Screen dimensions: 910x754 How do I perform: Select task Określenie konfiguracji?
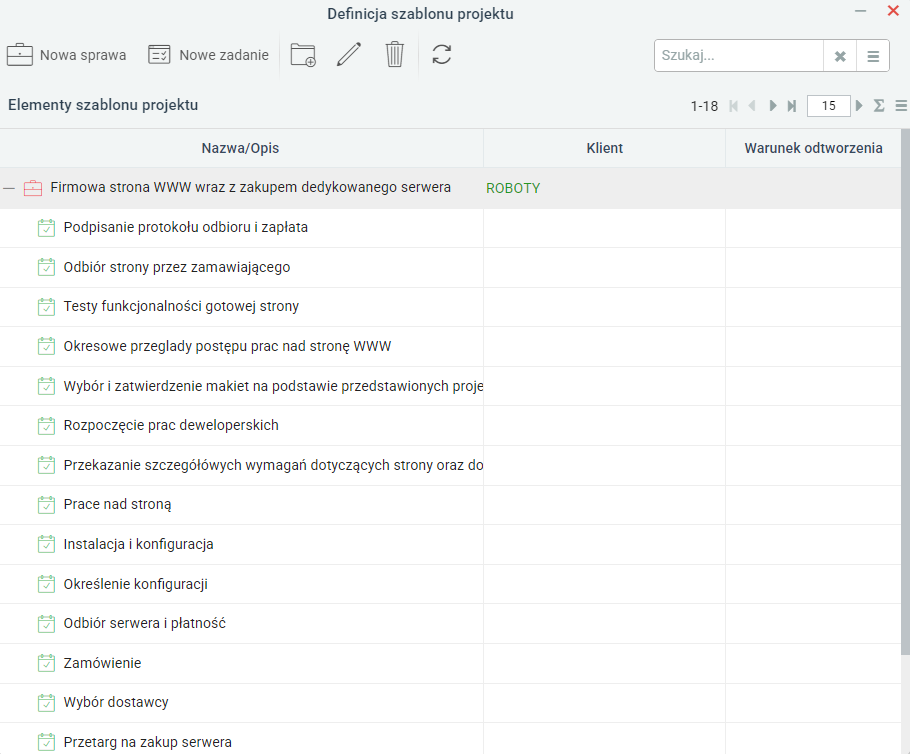pyautogui.click(x=450, y=585)
